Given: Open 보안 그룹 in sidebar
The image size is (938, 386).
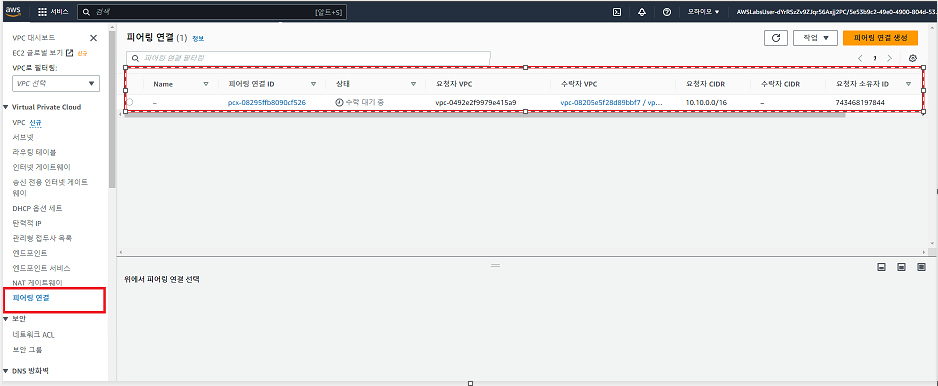Looking at the screenshot, I should pos(28,349).
